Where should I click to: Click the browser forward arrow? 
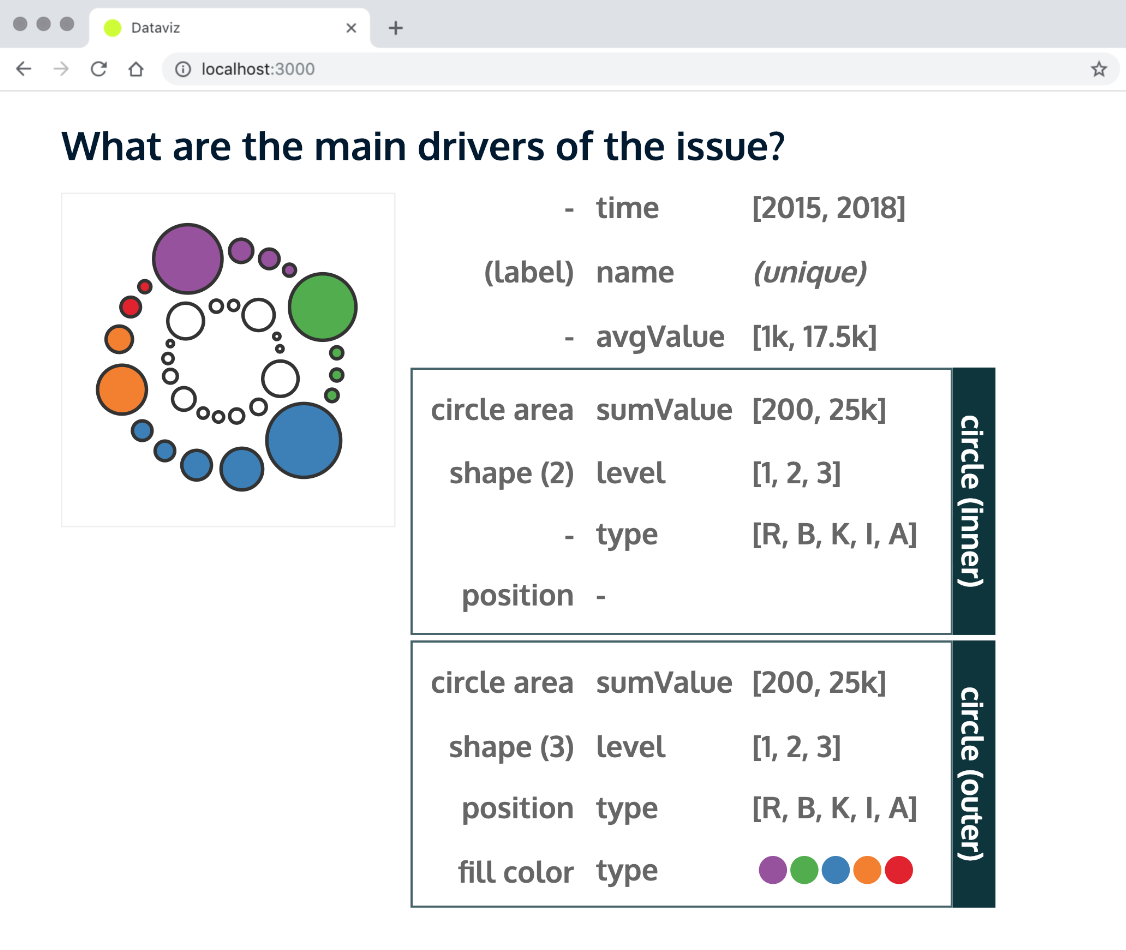(x=61, y=69)
